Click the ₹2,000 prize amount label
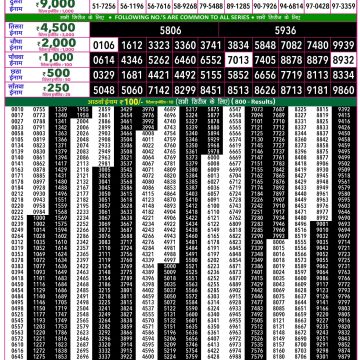The height and width of the screenshot is (360, 360). coord(57,43)
